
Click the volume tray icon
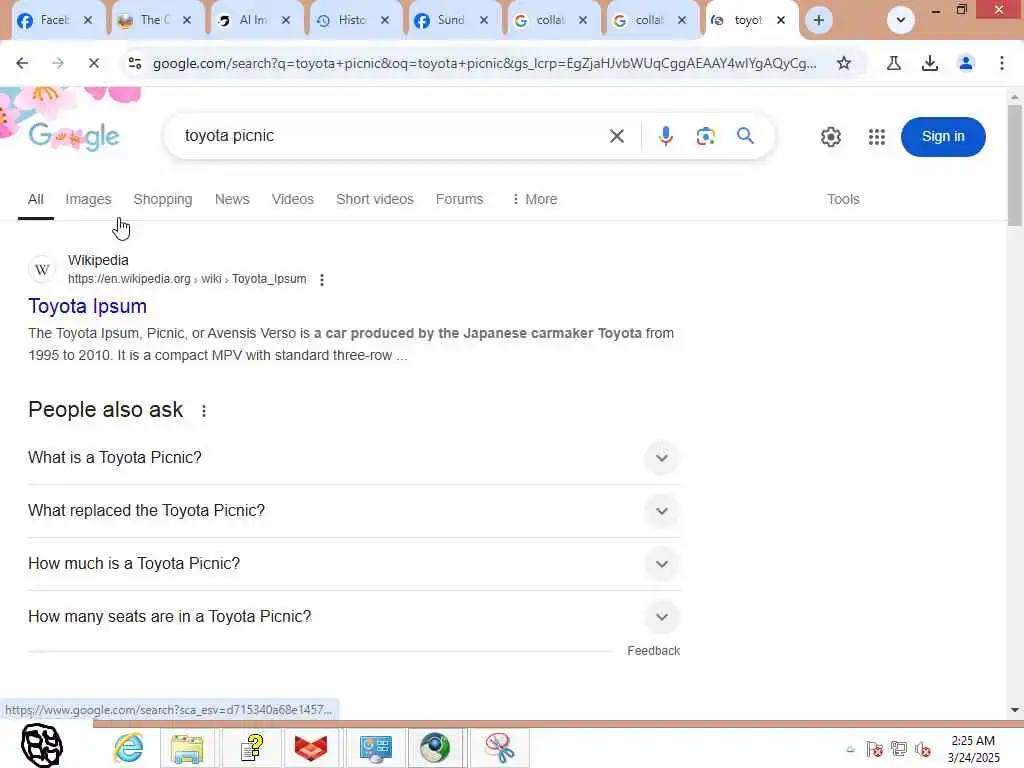923,749
